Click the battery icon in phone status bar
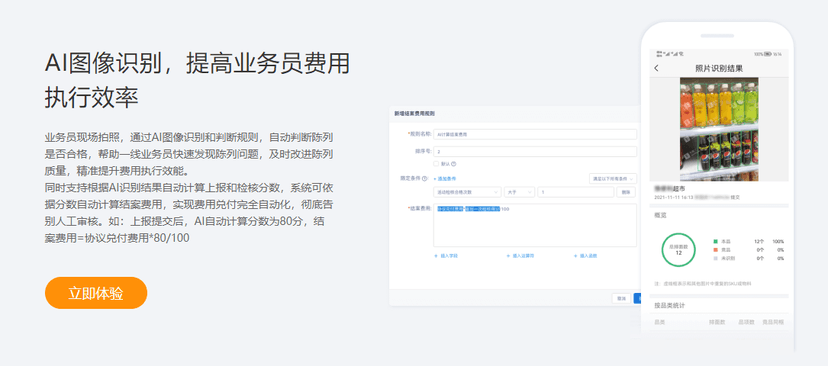 768,54
